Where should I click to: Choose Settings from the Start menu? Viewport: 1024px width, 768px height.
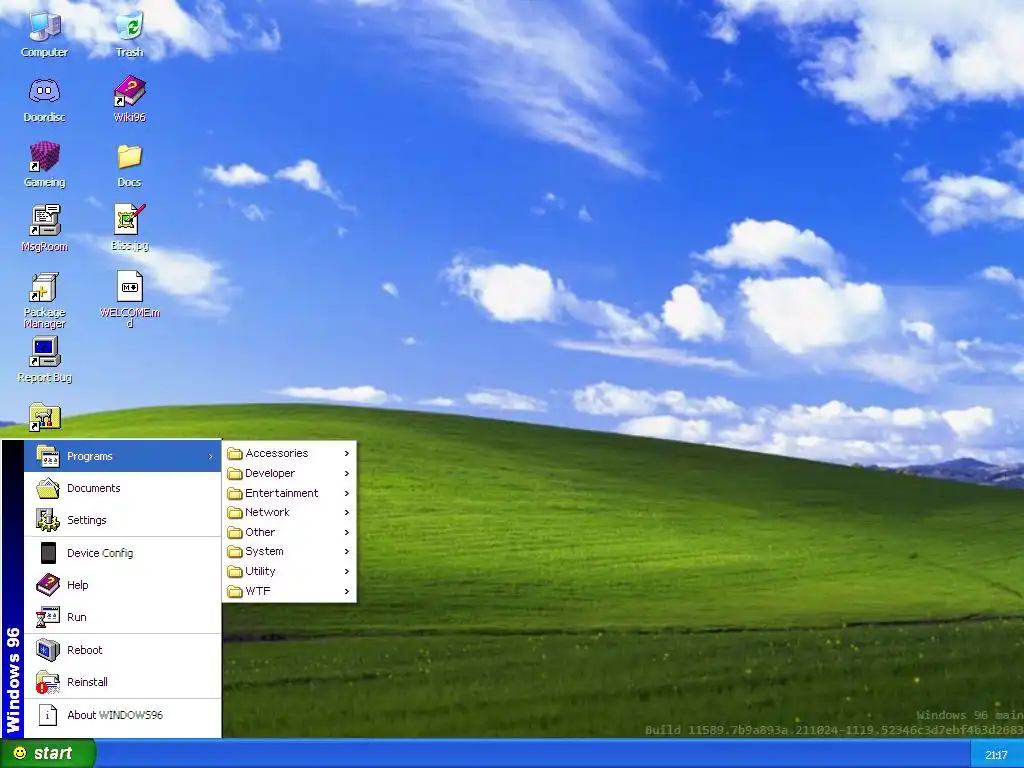123,520
